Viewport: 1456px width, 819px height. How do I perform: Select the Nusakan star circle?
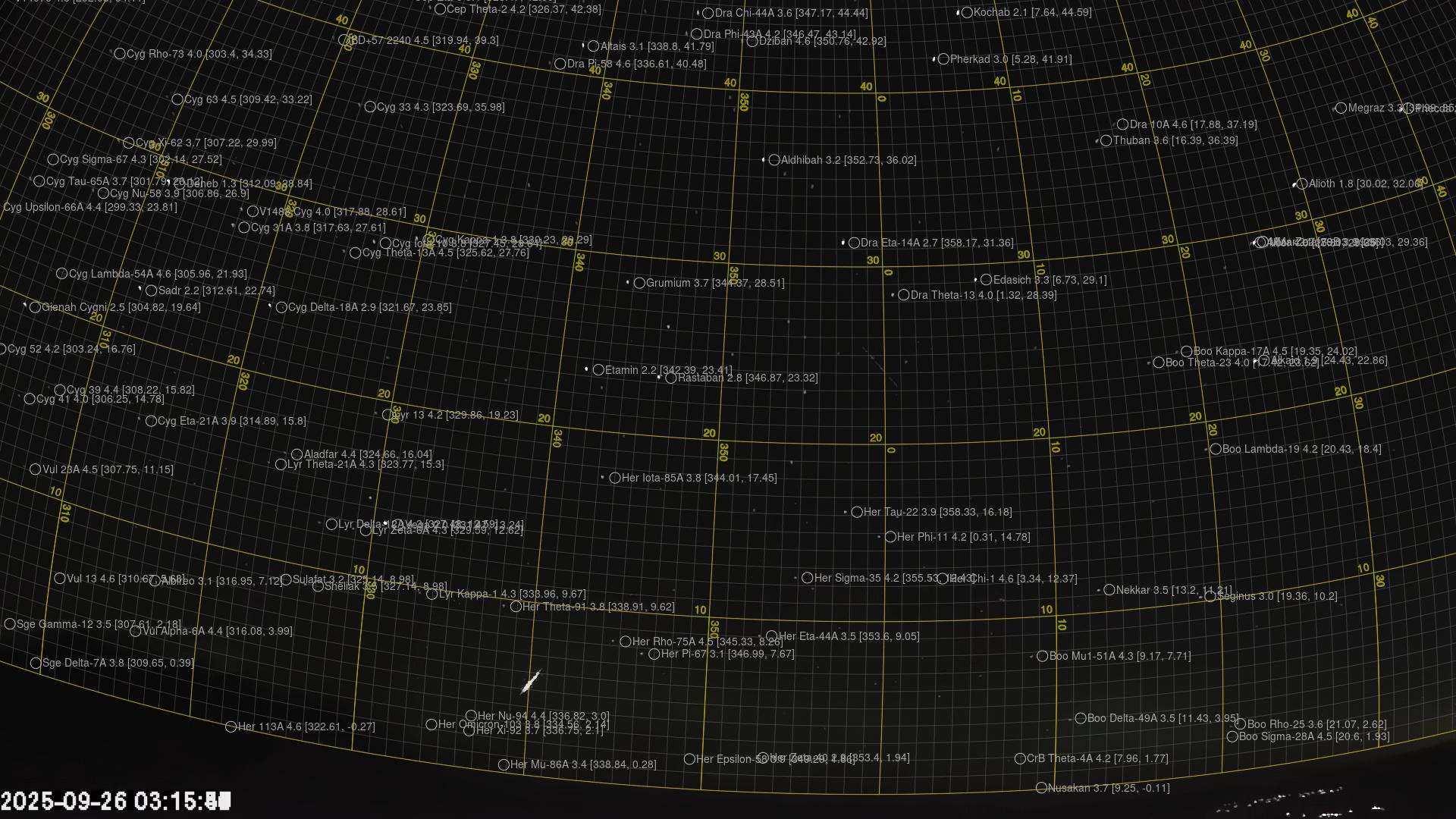point(1041,788)
